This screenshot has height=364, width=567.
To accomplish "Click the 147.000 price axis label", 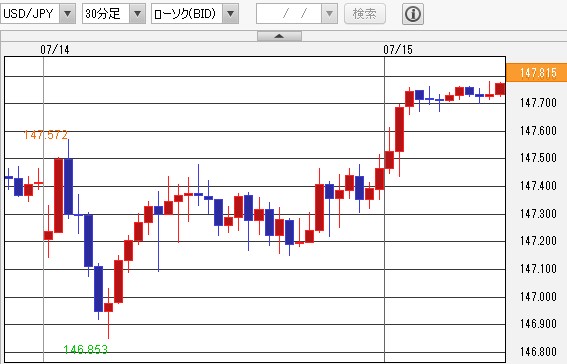I will 538,297.
